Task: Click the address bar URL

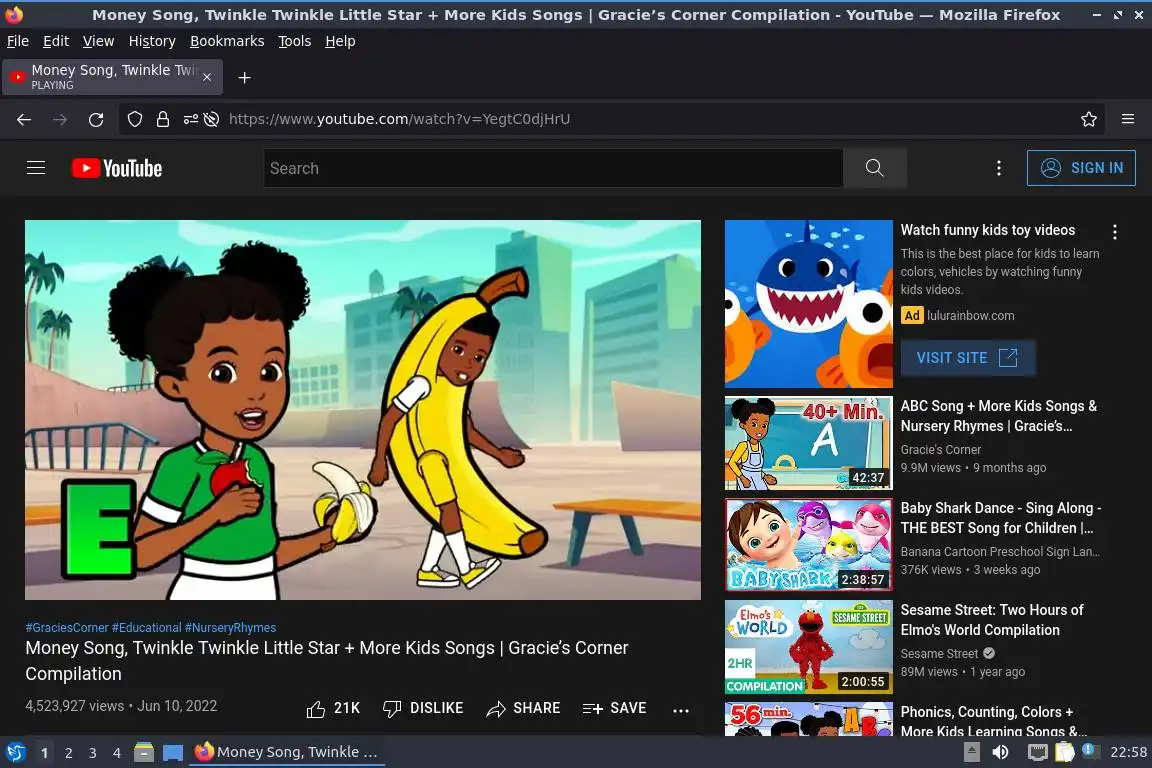Action: (x=399, y=119)
